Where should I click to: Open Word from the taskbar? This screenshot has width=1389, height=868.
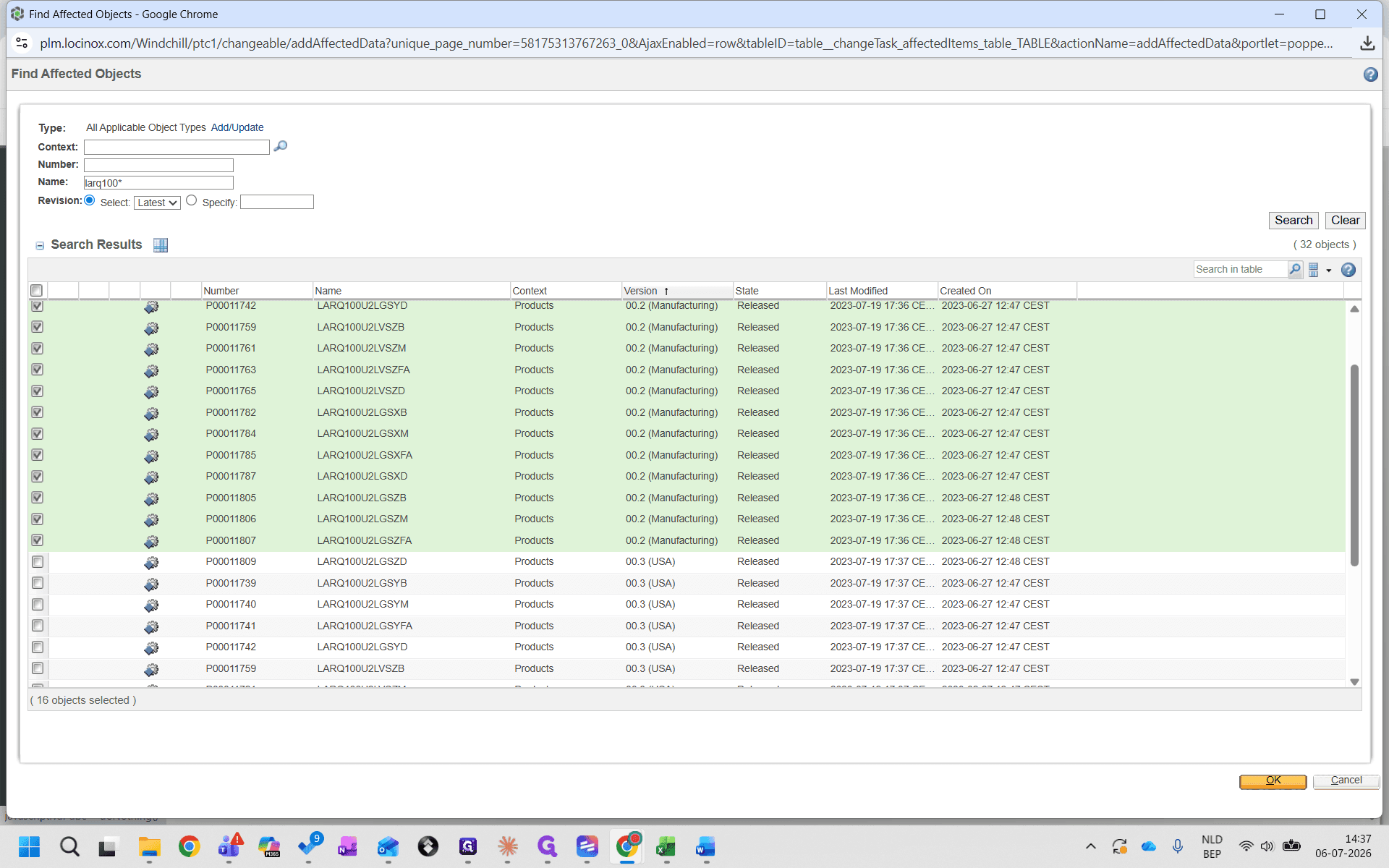pos(705,846)
